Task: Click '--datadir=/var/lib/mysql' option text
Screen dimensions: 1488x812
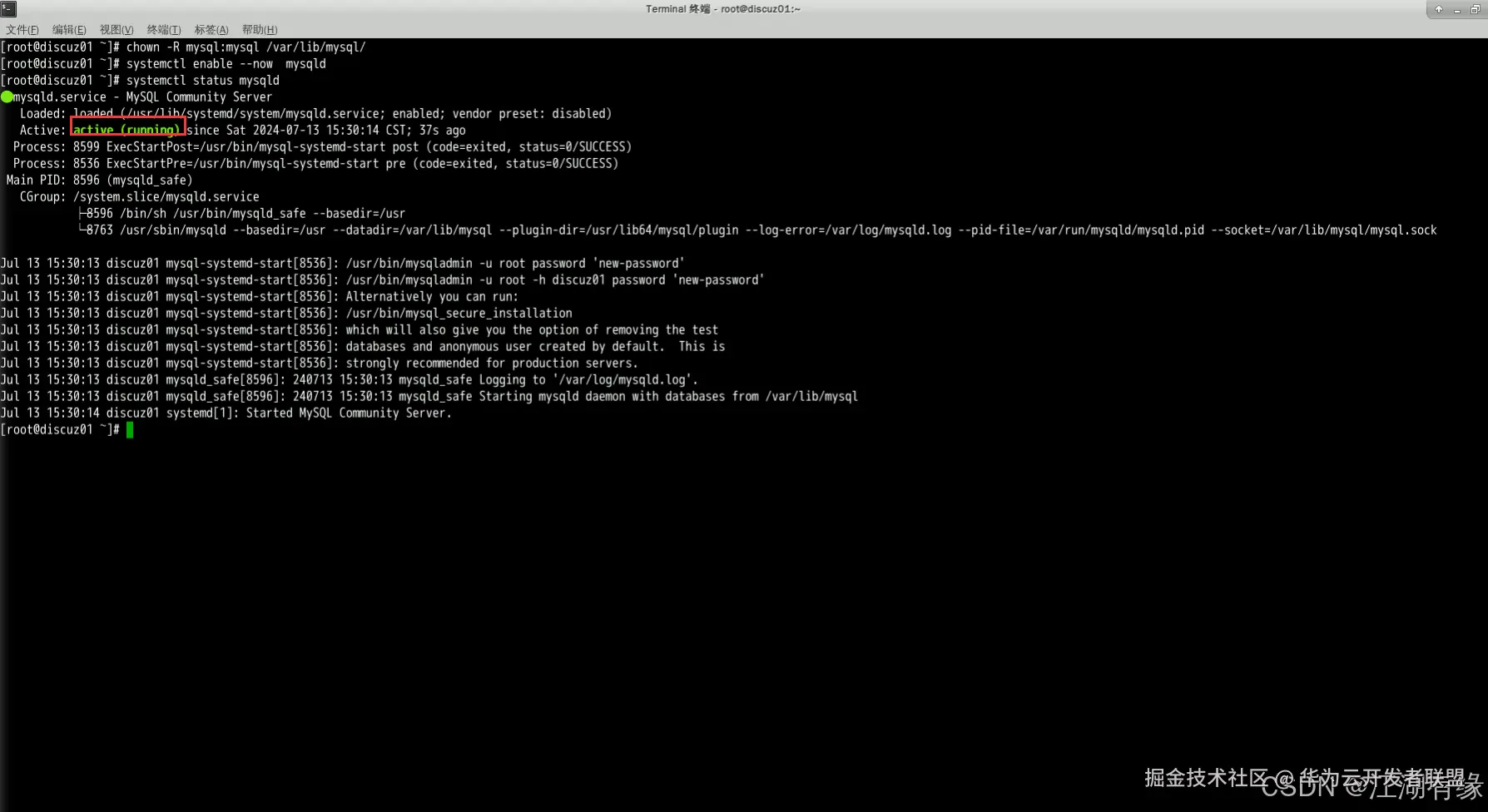Action: point(413,230)
